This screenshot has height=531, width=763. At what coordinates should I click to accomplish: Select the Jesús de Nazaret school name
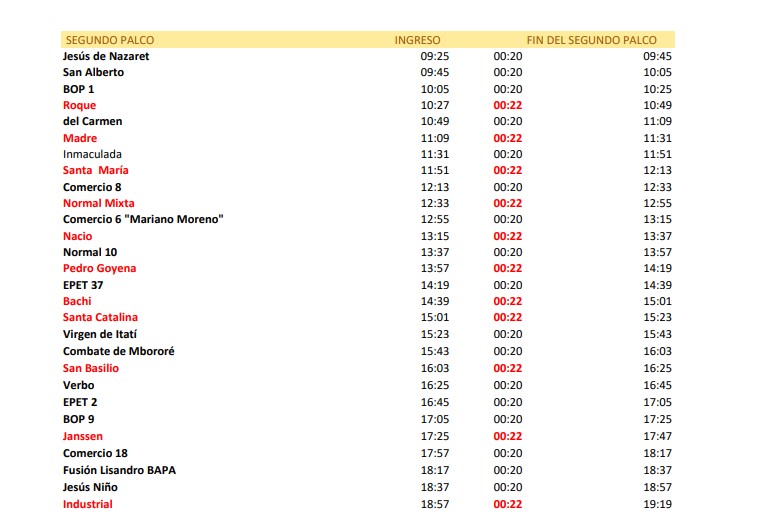tap(106, 57)
